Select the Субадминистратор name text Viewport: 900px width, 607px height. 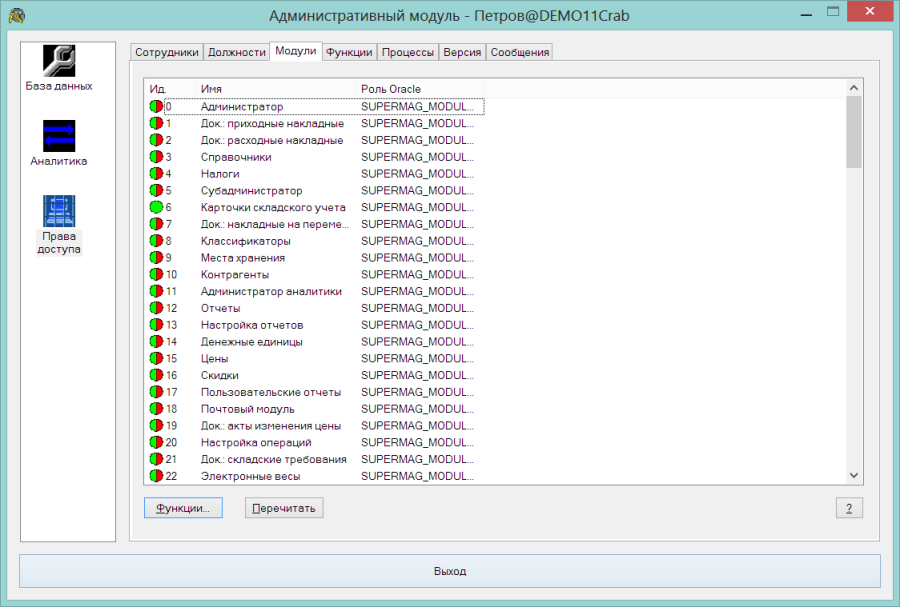coord(251,190)
